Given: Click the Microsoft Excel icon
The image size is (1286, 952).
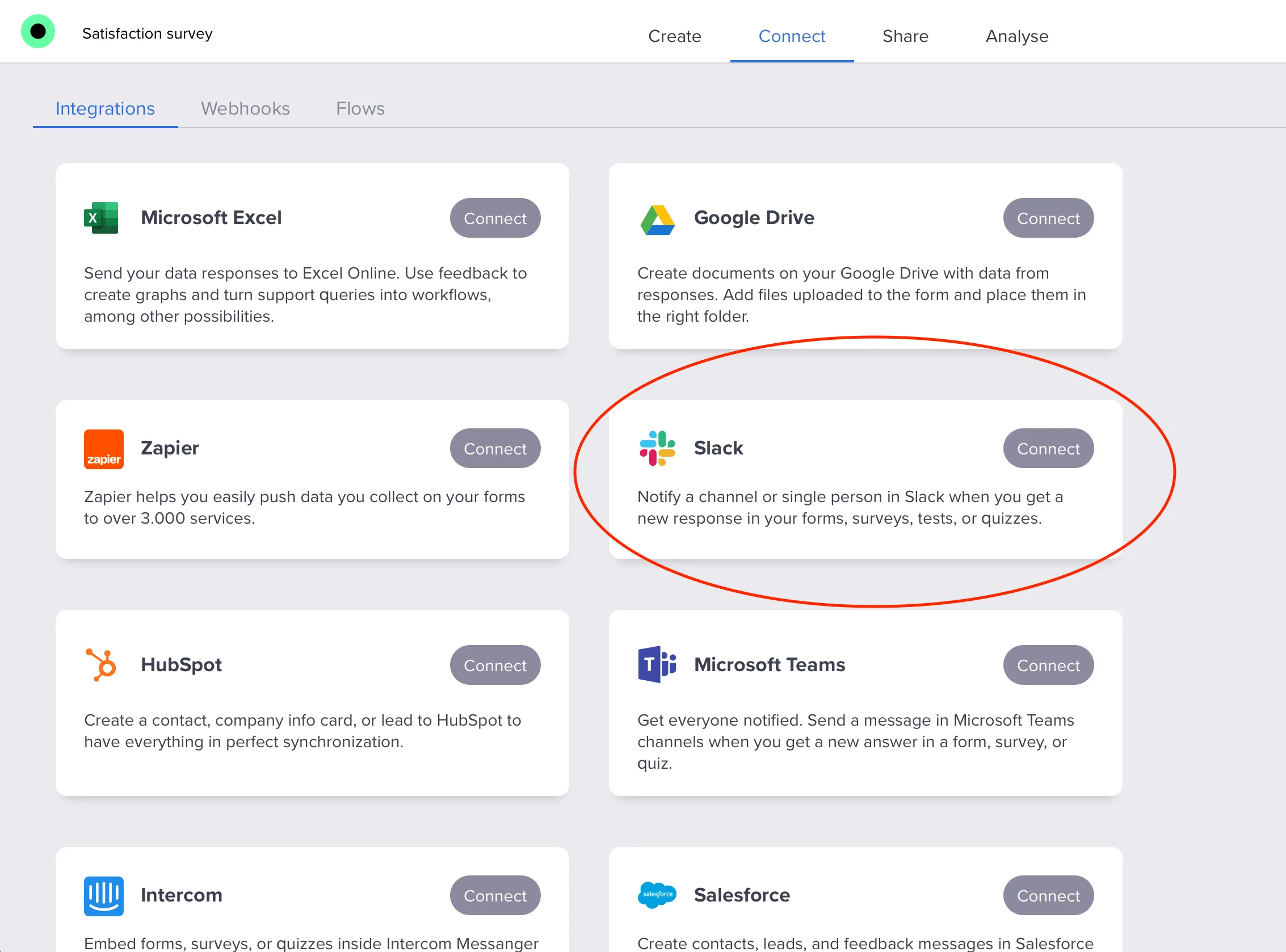Looking at the screenshot, I should pos(102,218).
